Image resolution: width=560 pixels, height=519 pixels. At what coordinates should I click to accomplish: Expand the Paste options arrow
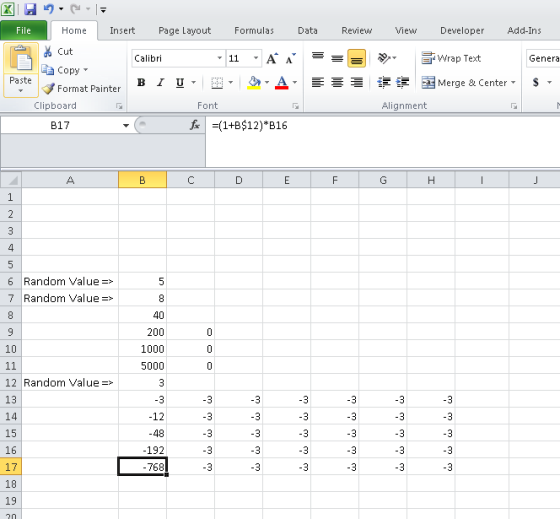(x=21, y=91)
